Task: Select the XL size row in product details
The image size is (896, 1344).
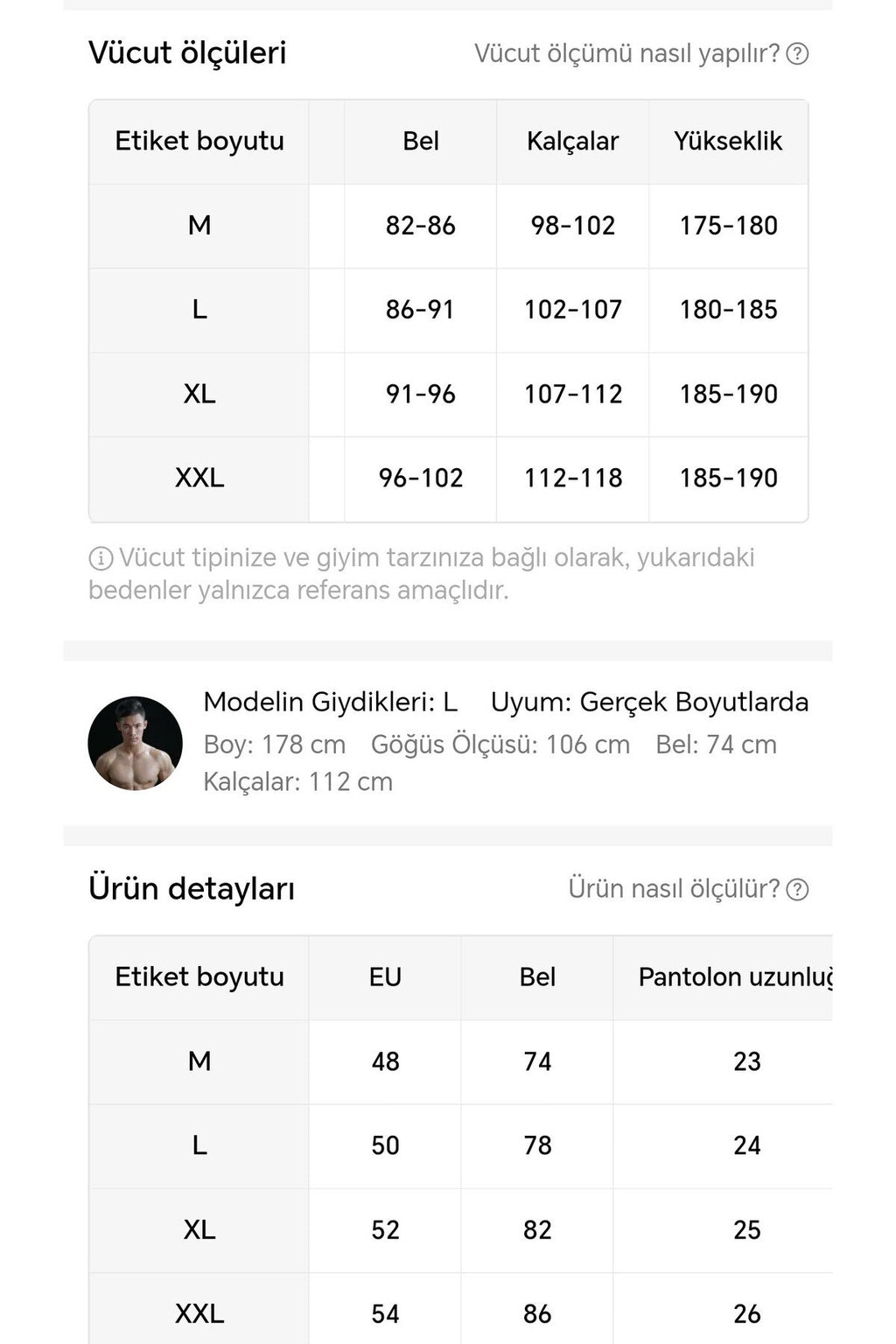Action: (x=199, y=1228)
